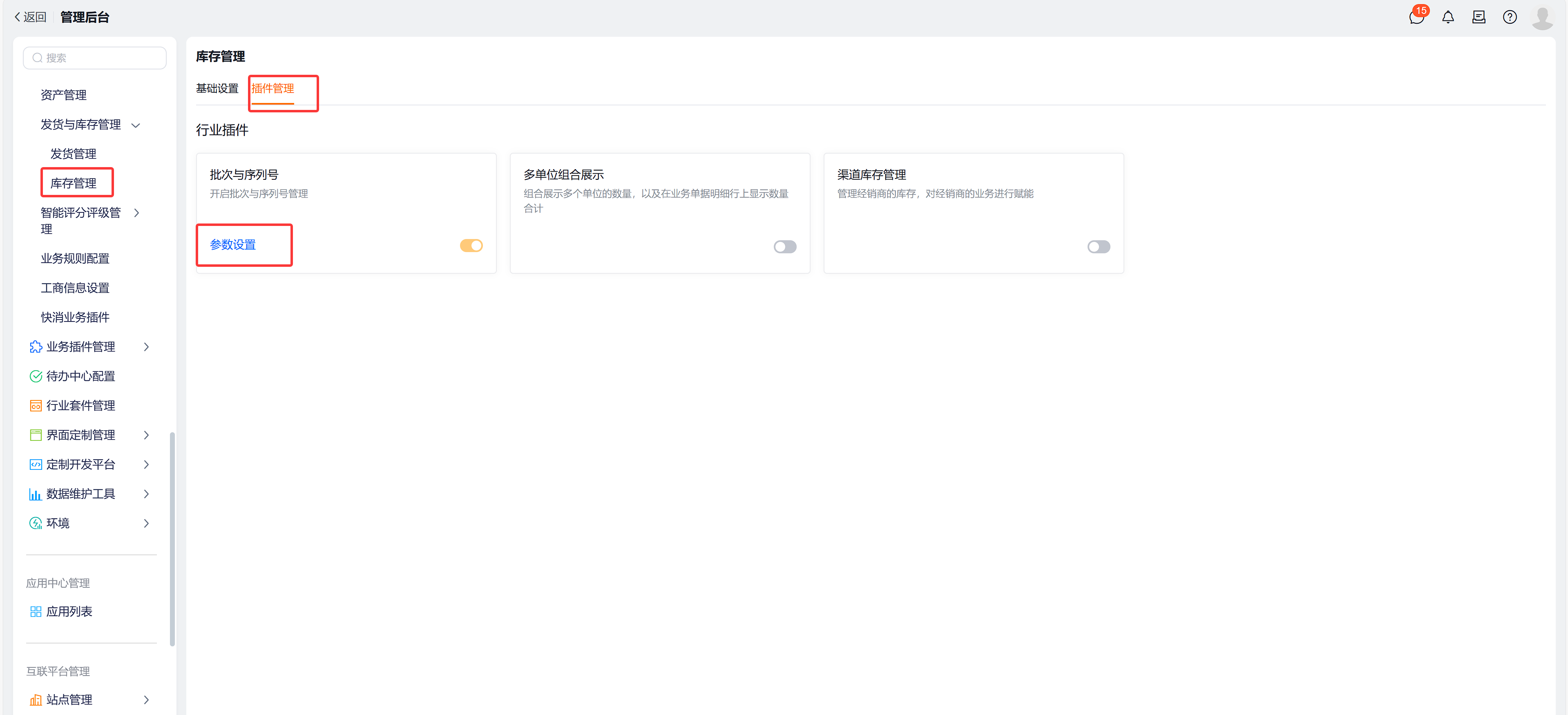
Task: Open the user avatar in top right
Action: 1542,17
